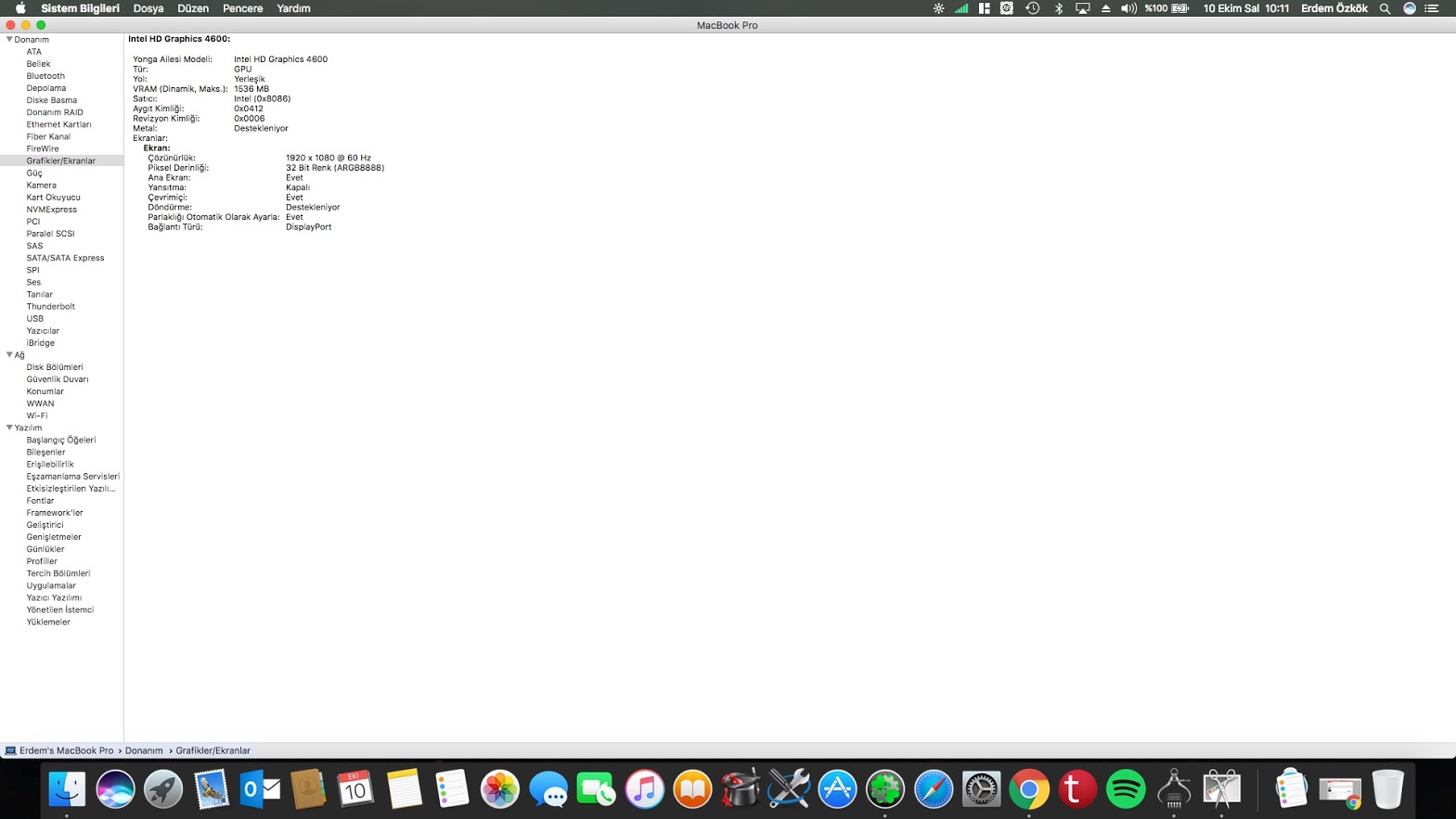Open Safari from the dock
Image resolution: width=1456 pixels, height=819 pixels.
coord(933,789)
